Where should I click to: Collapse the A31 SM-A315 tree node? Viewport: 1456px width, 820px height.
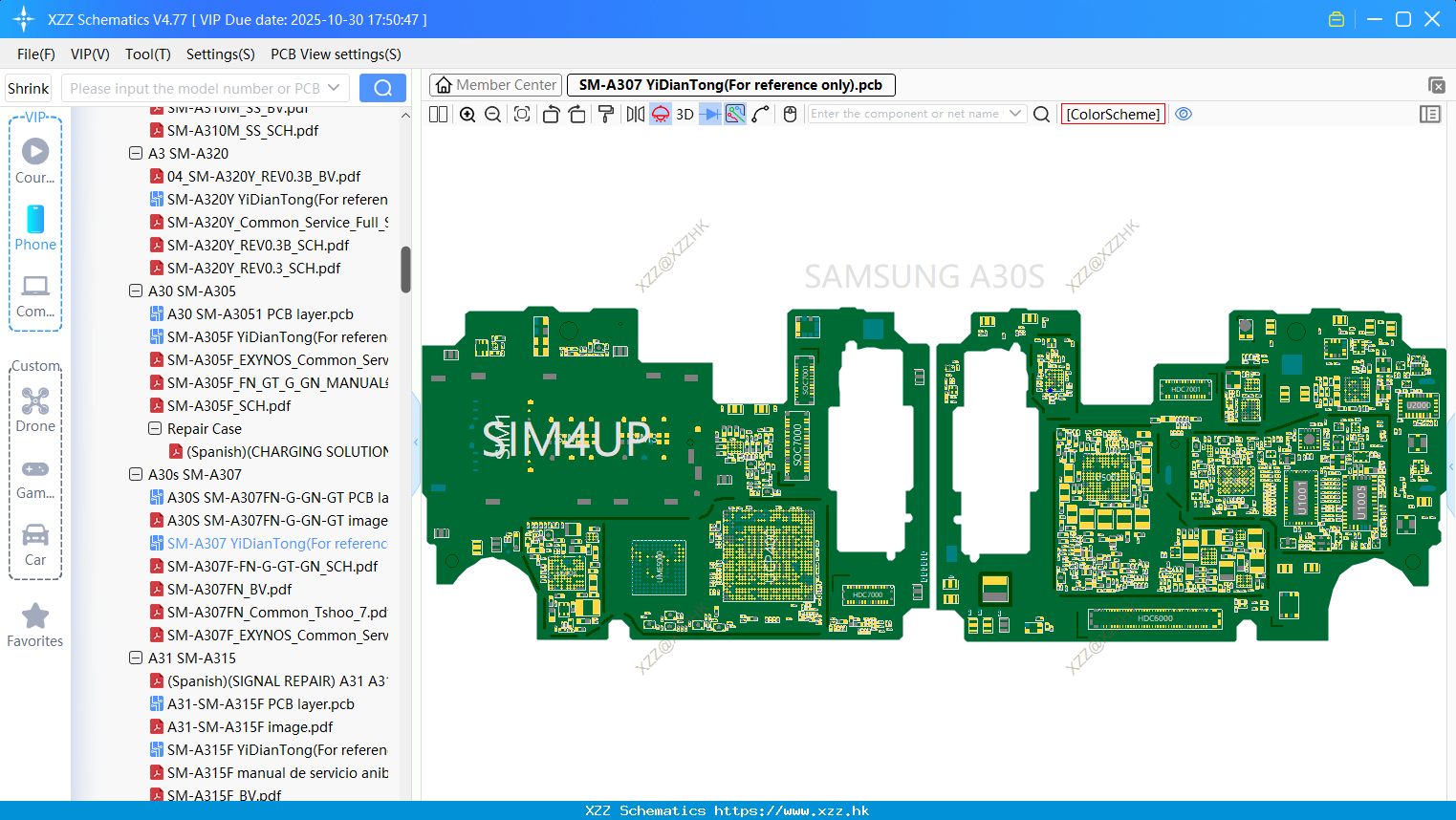click(136, 658)
